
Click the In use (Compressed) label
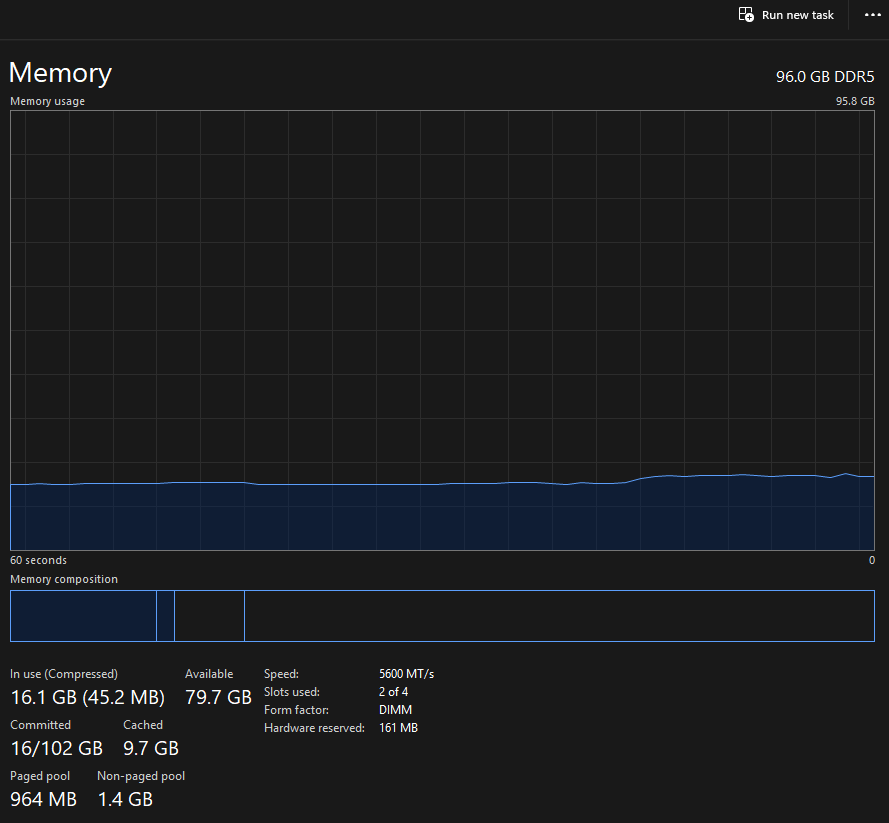pyautogui.click(x=64, y=674)
